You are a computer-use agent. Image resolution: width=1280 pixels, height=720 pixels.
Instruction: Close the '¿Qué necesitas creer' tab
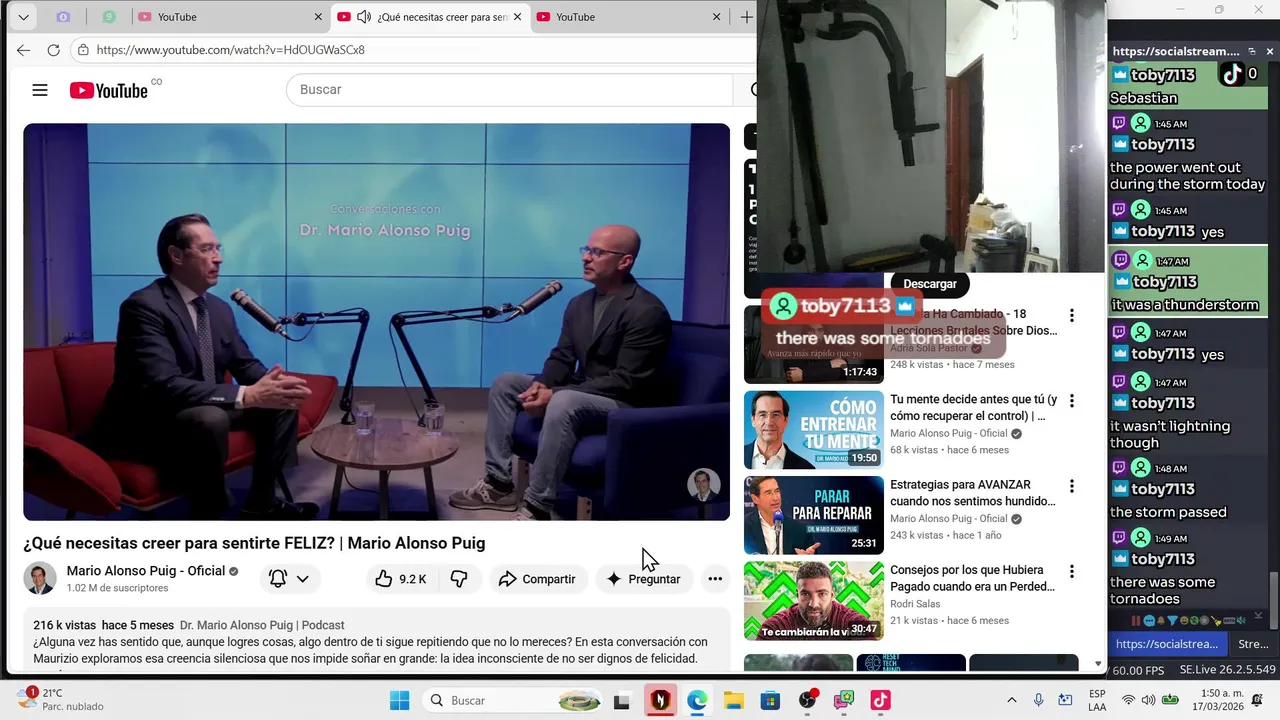coord(517,17)
